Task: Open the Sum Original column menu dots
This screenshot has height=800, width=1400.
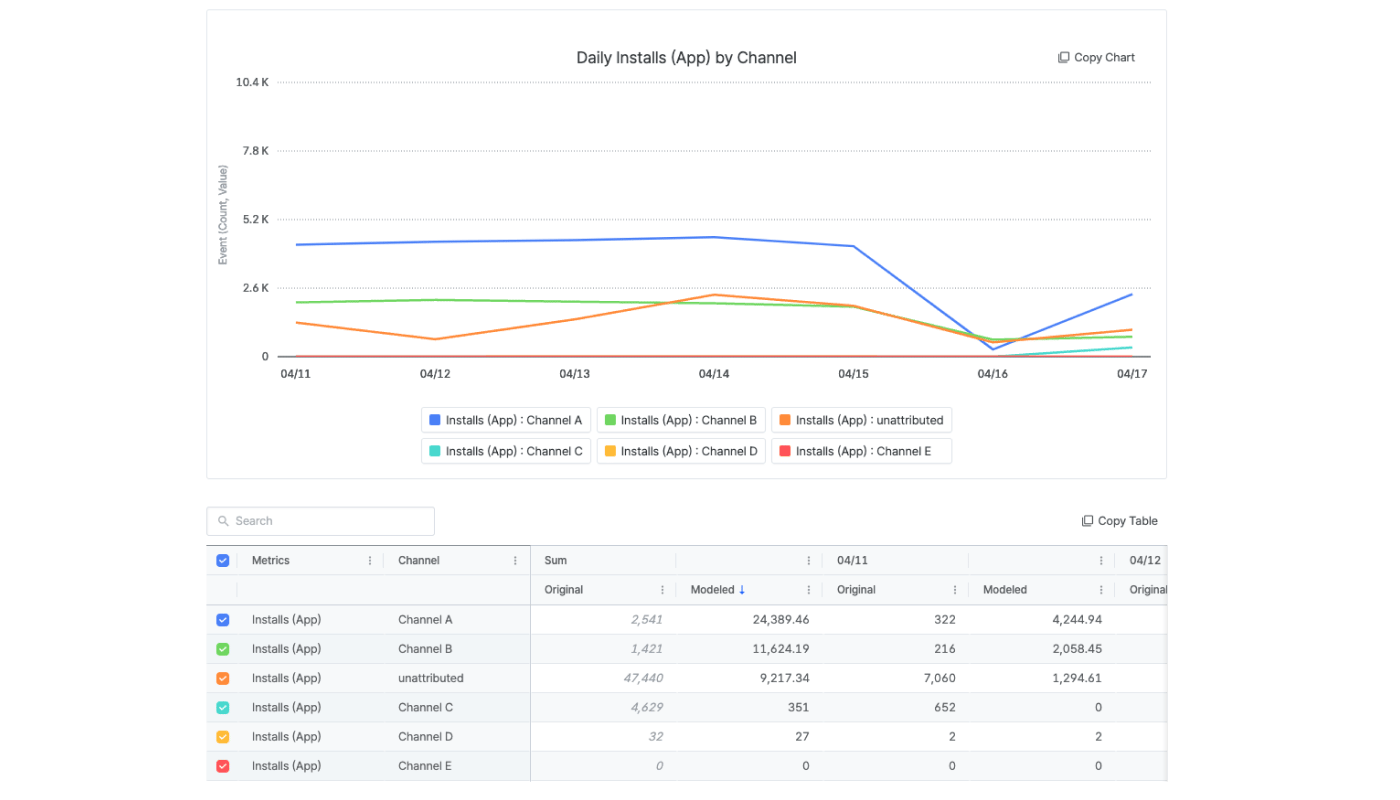Action: (662, 590)
